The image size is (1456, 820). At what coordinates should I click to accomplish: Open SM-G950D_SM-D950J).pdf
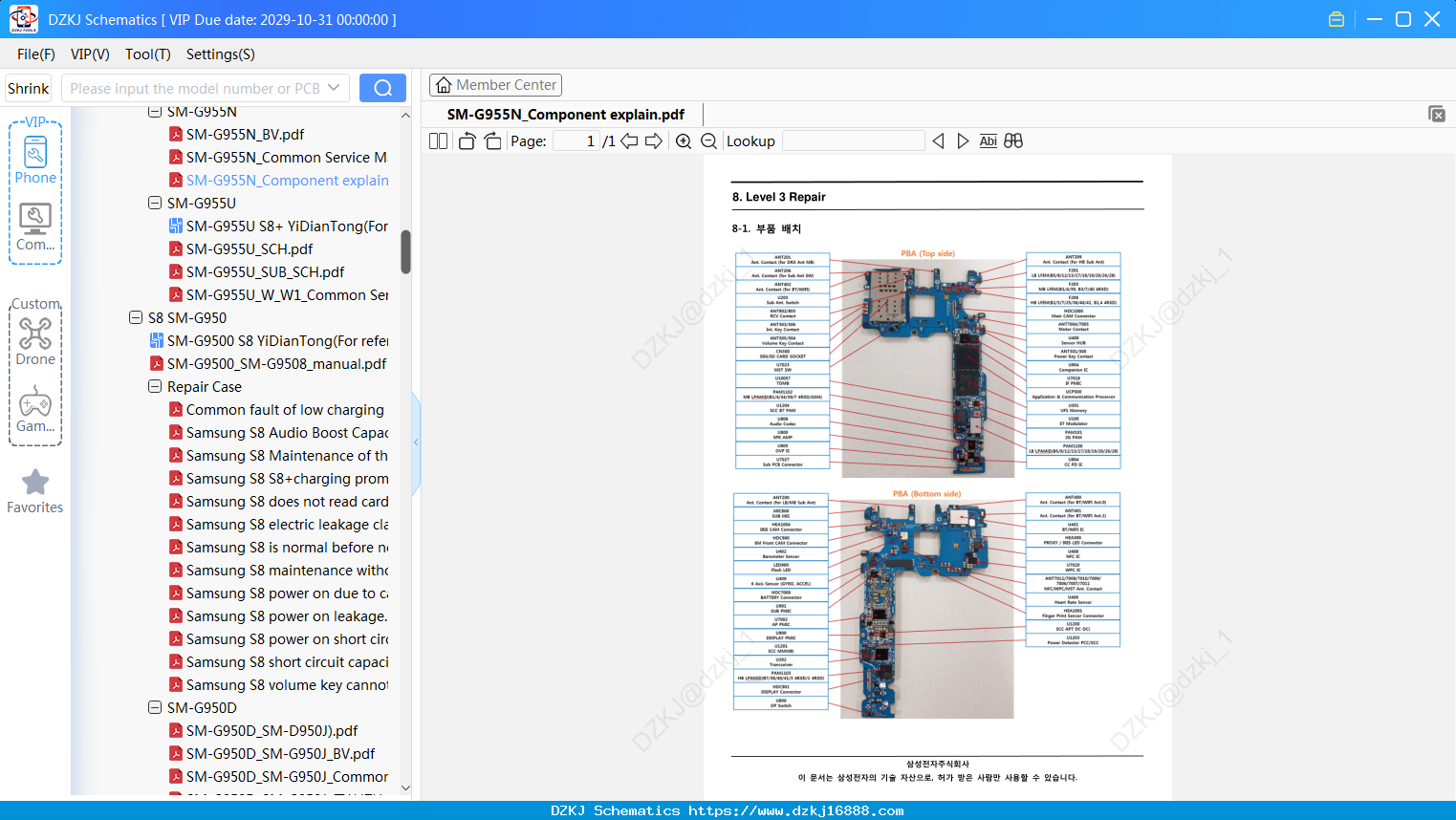click(x=264, y=730)
